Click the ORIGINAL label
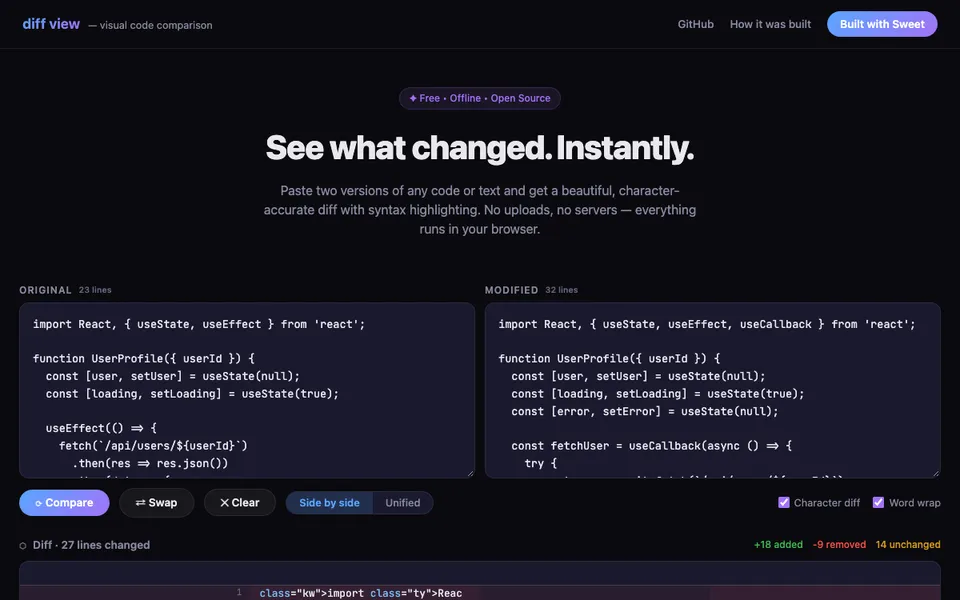Viewport: 960px width, 600px height. pyautogui.click(x=45, y=290)
